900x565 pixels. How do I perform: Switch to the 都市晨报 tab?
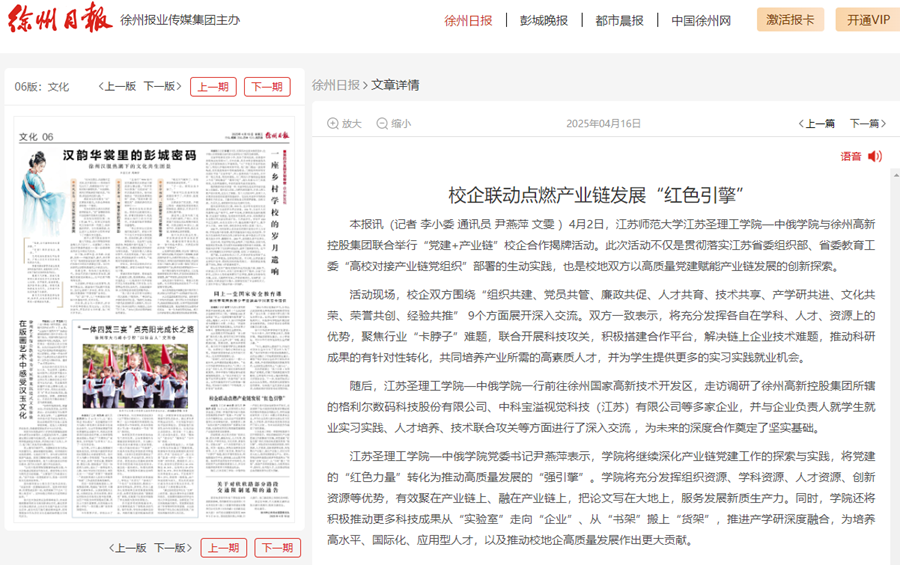[619, 20]
